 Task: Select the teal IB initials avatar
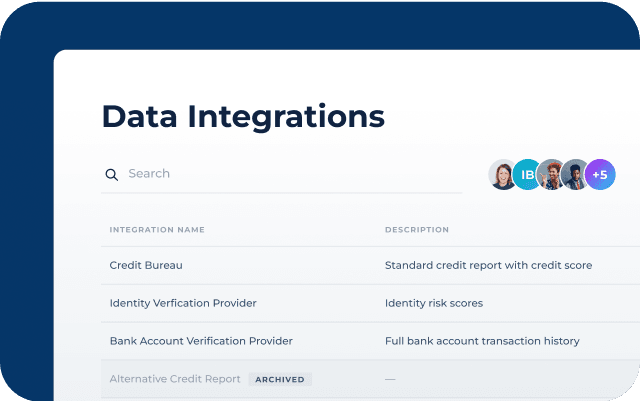coord(527,174)
